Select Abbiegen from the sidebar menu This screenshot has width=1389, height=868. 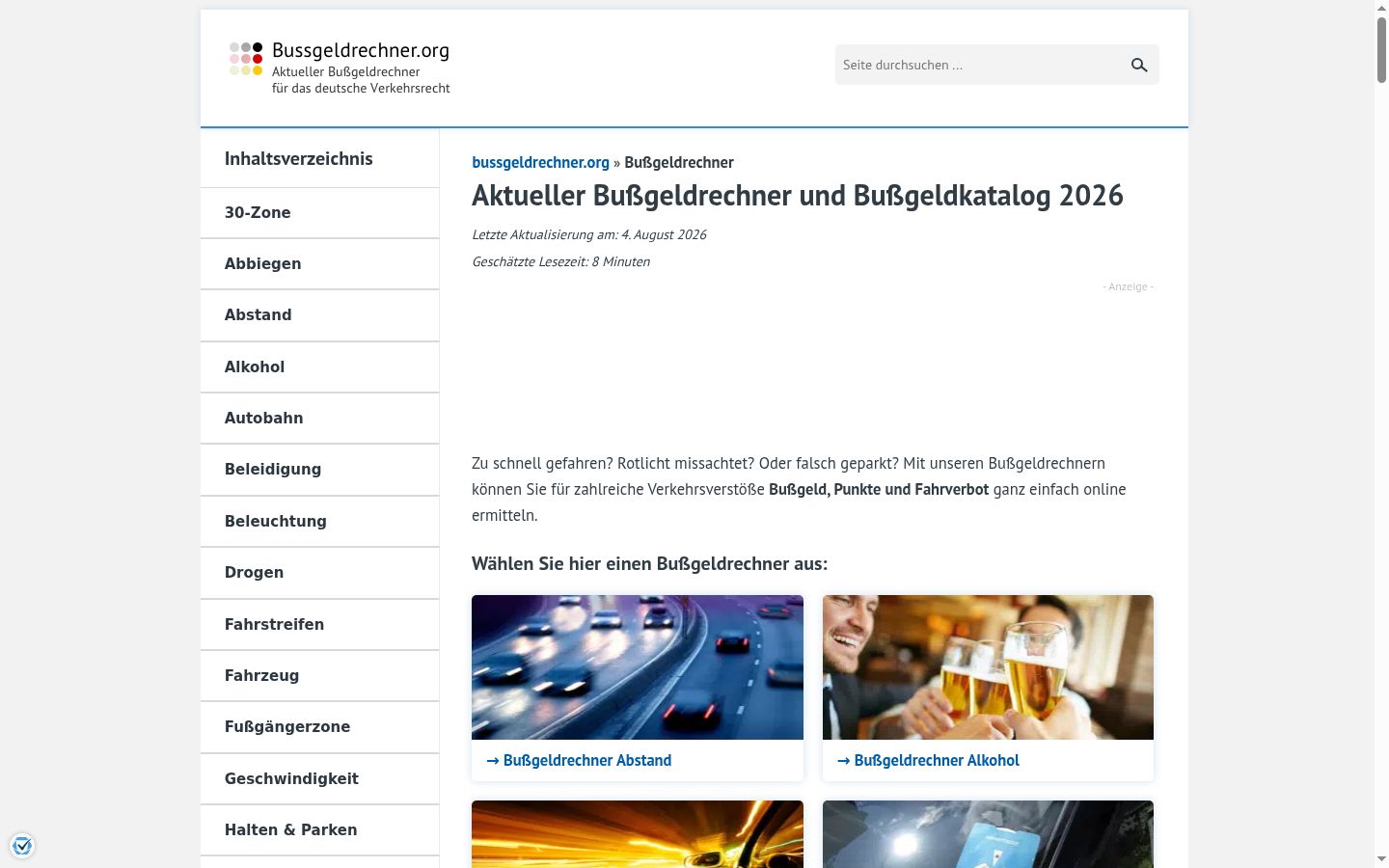point(319,264)
